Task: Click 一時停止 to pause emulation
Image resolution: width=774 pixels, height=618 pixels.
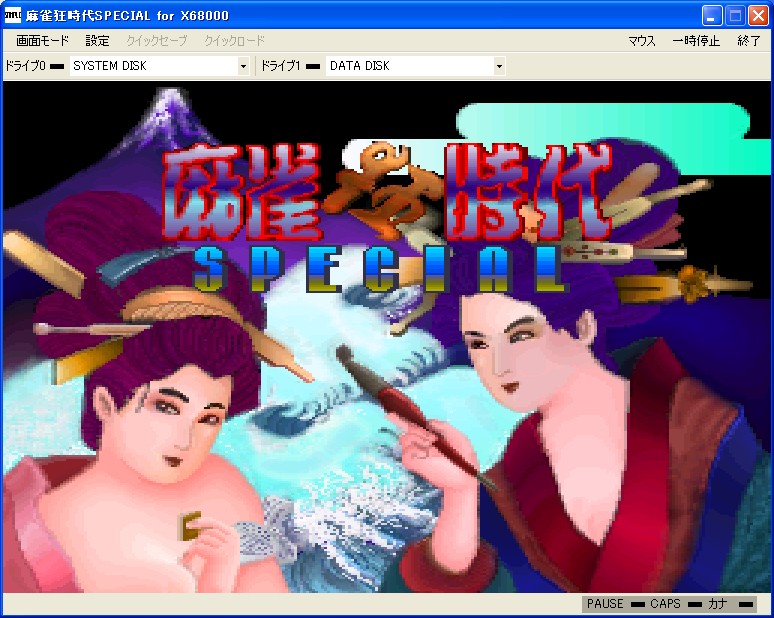Action: tap(696, 40)
